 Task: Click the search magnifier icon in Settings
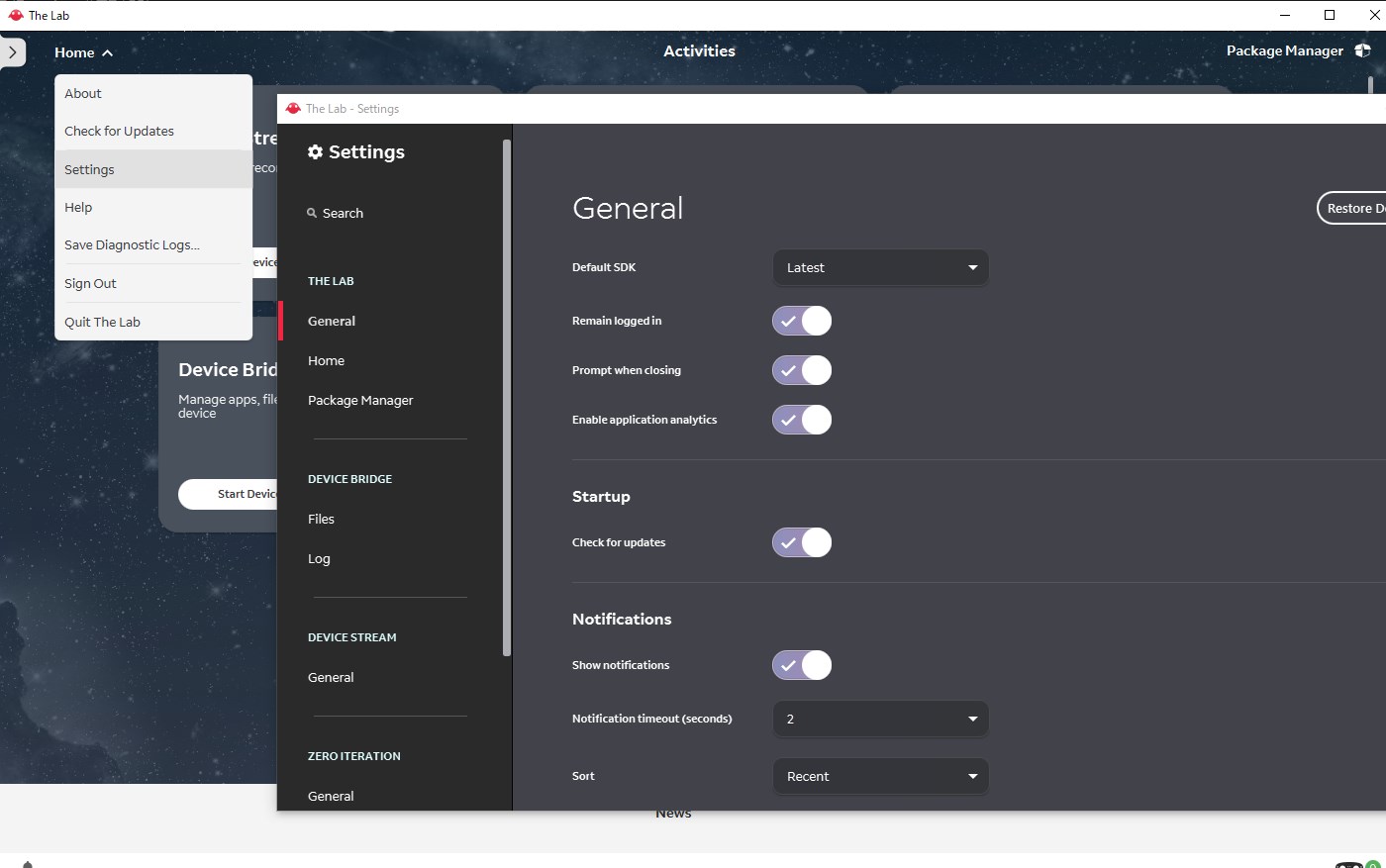[312, 213]
